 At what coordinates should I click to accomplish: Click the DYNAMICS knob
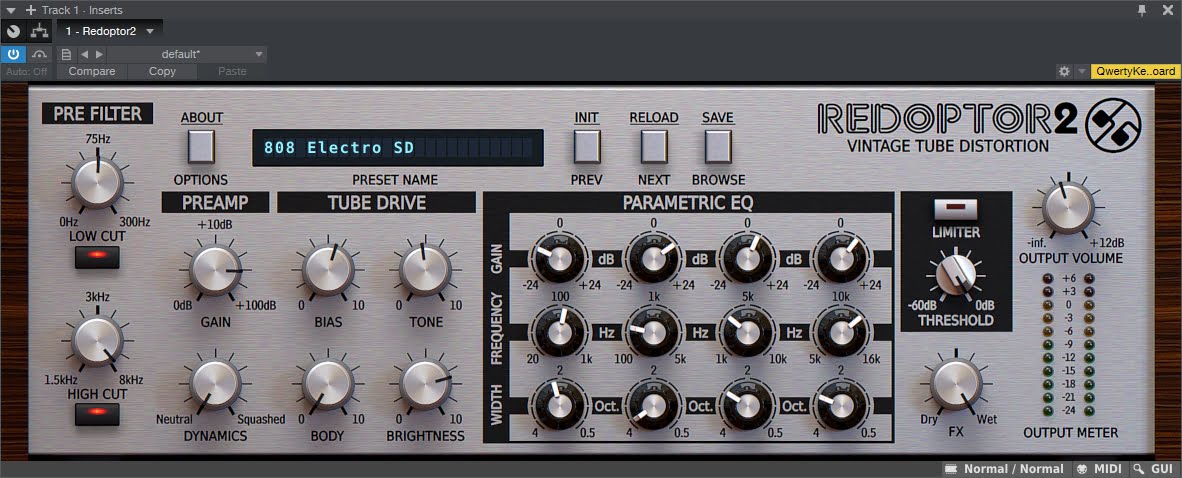coord(216,384)
